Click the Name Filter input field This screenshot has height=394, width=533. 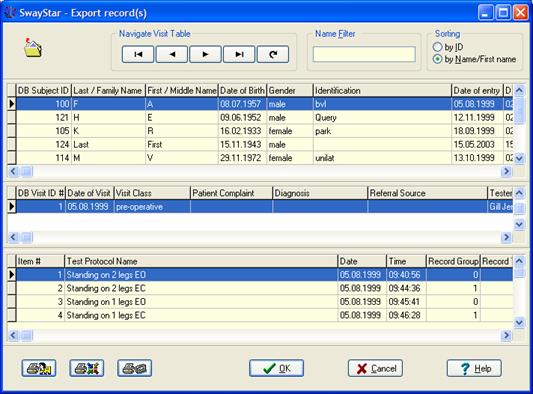tap(364, 54)
